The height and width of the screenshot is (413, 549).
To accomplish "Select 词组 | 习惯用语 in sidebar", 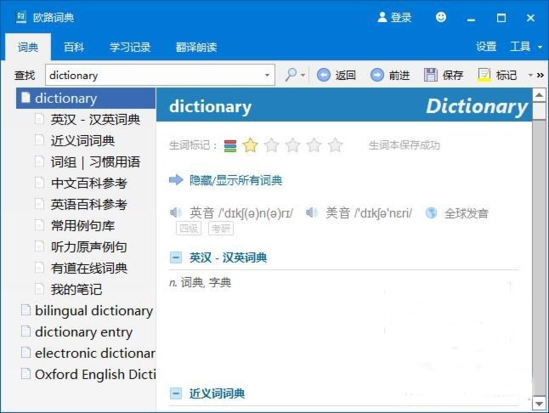I will coord(95,162).
